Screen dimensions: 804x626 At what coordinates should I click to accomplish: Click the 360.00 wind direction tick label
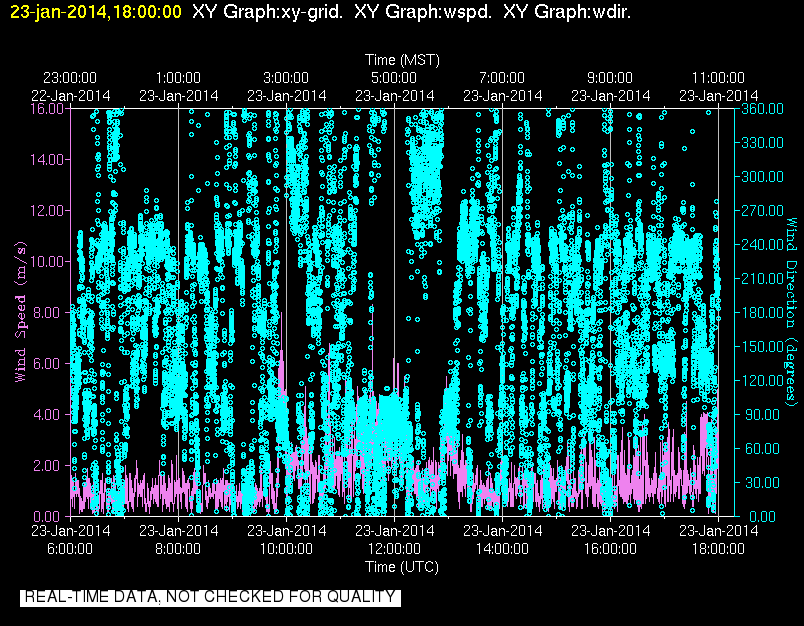point(762,109)
